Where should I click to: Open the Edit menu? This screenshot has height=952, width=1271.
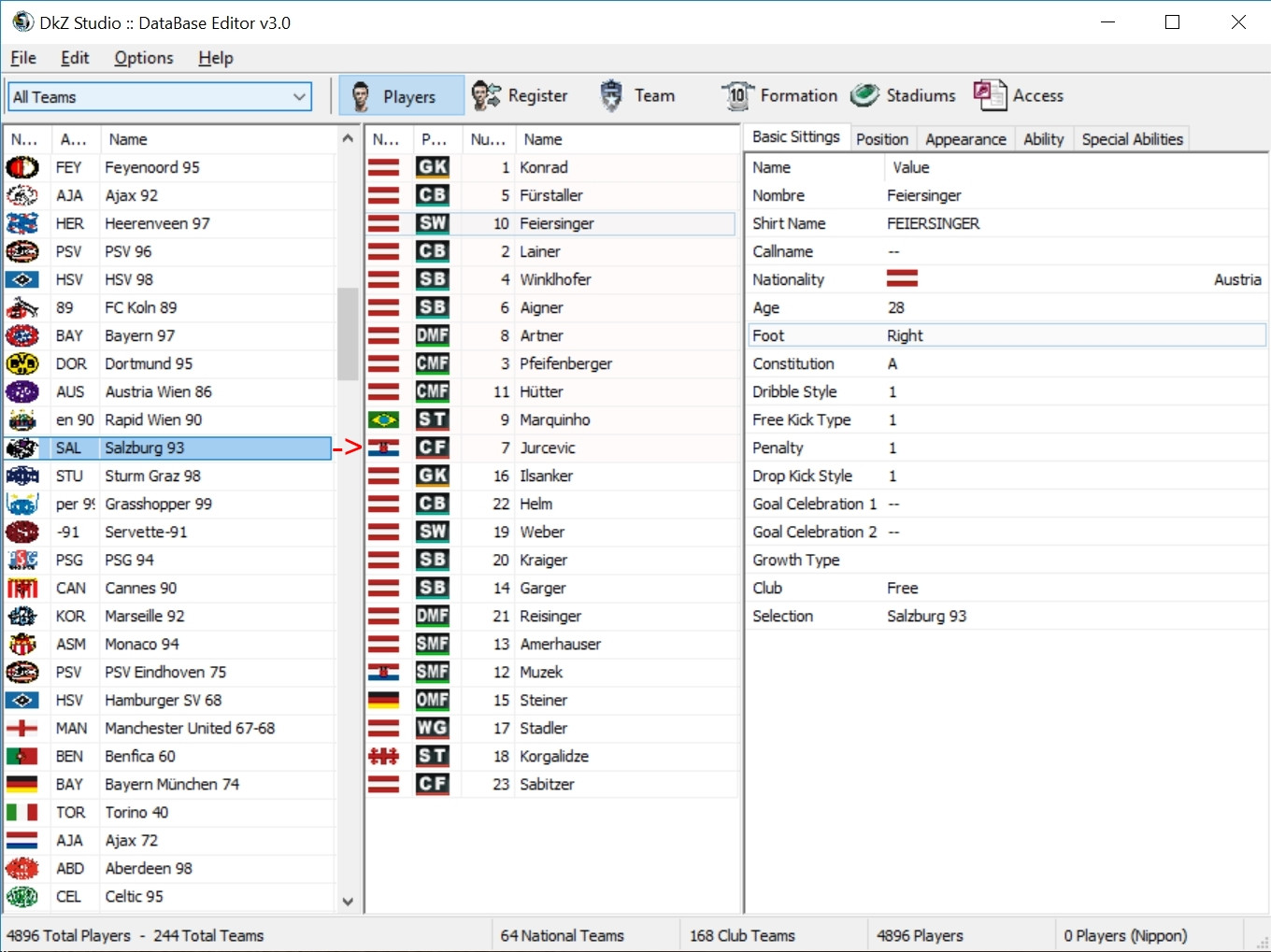(x=75, y=58)
